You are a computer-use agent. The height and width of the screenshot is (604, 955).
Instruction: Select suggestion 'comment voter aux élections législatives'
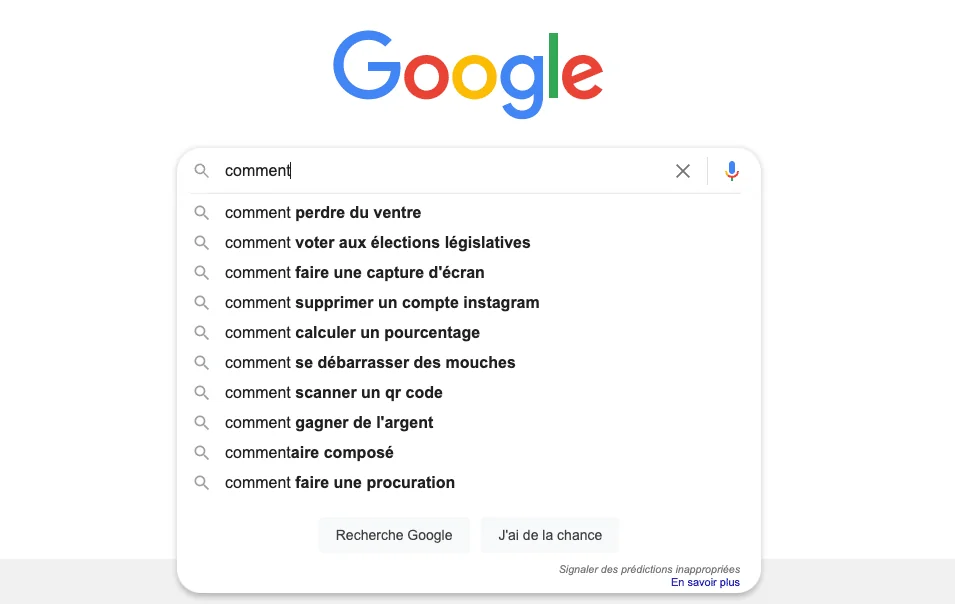pyautogui.click(x=378, y=243)
